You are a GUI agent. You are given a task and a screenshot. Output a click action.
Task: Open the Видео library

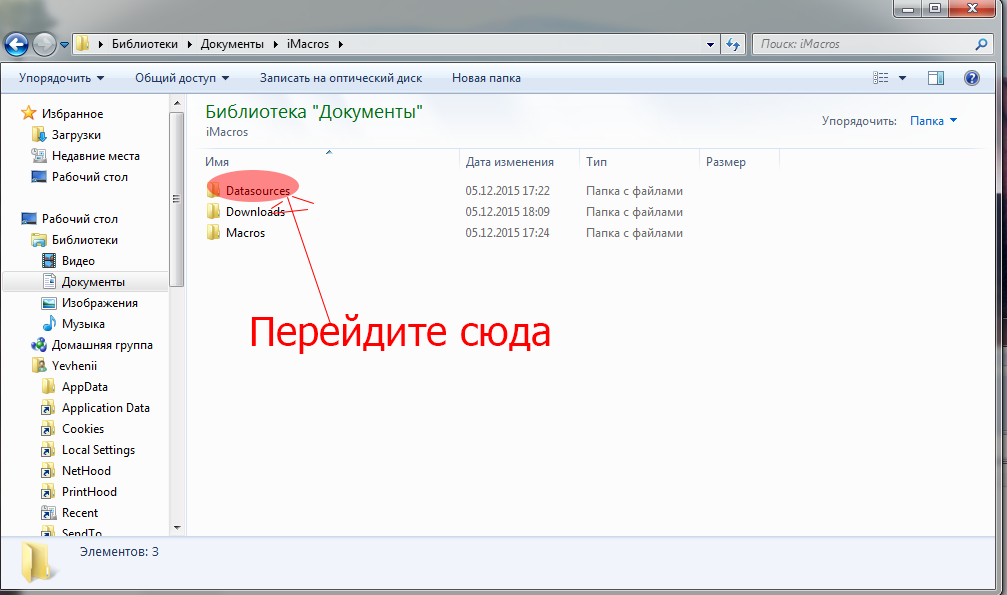(x=78, y=261)
